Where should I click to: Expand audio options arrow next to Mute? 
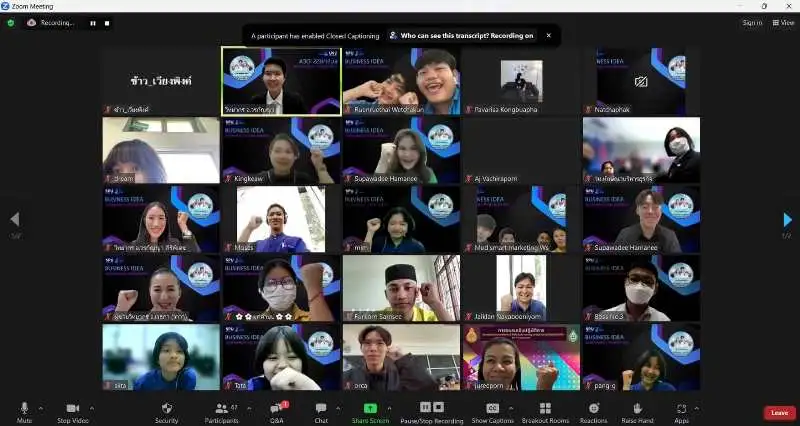click(x=41, y=408)
